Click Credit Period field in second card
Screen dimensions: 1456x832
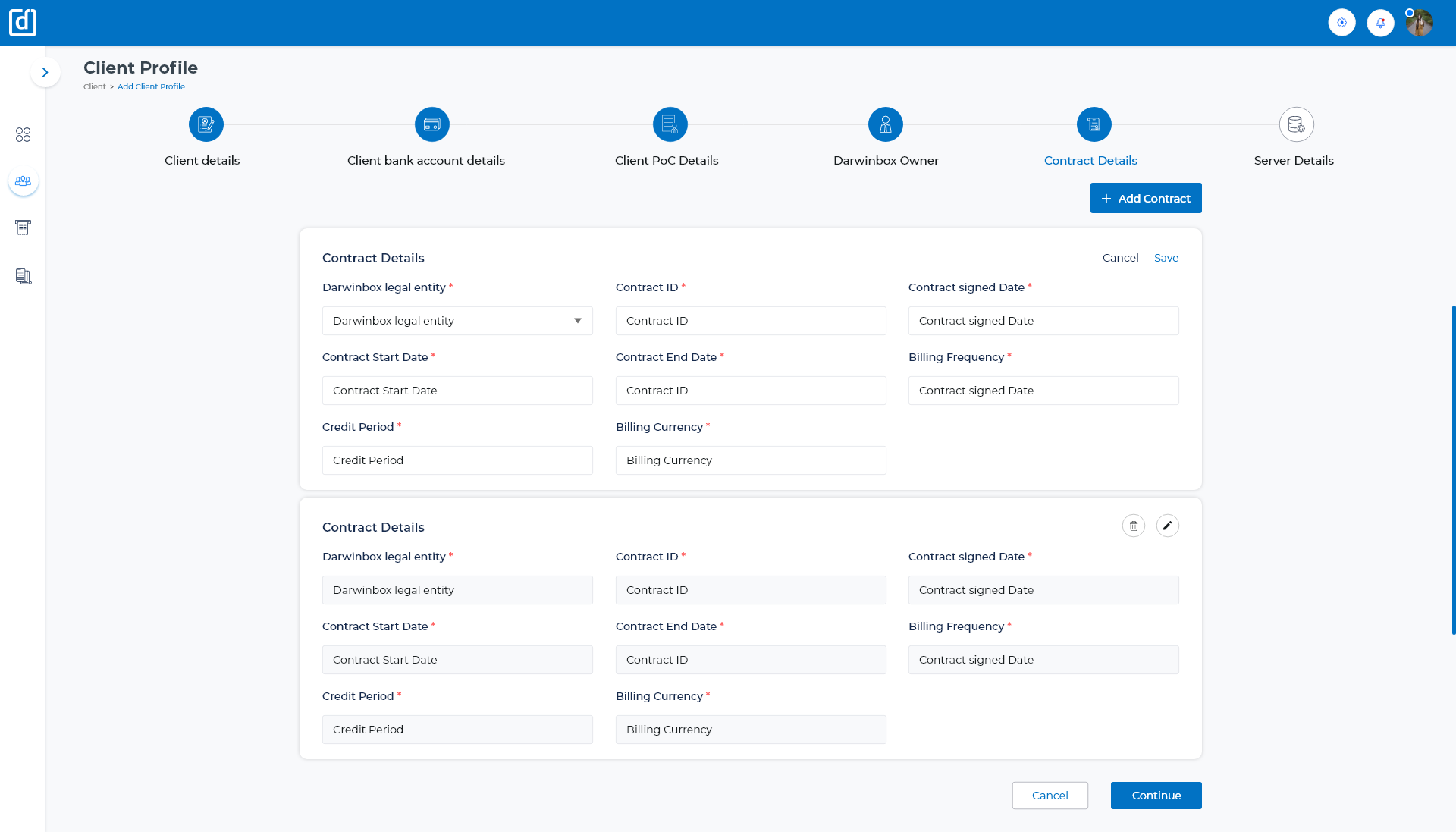pyautogui.click(x=457, y=730)
